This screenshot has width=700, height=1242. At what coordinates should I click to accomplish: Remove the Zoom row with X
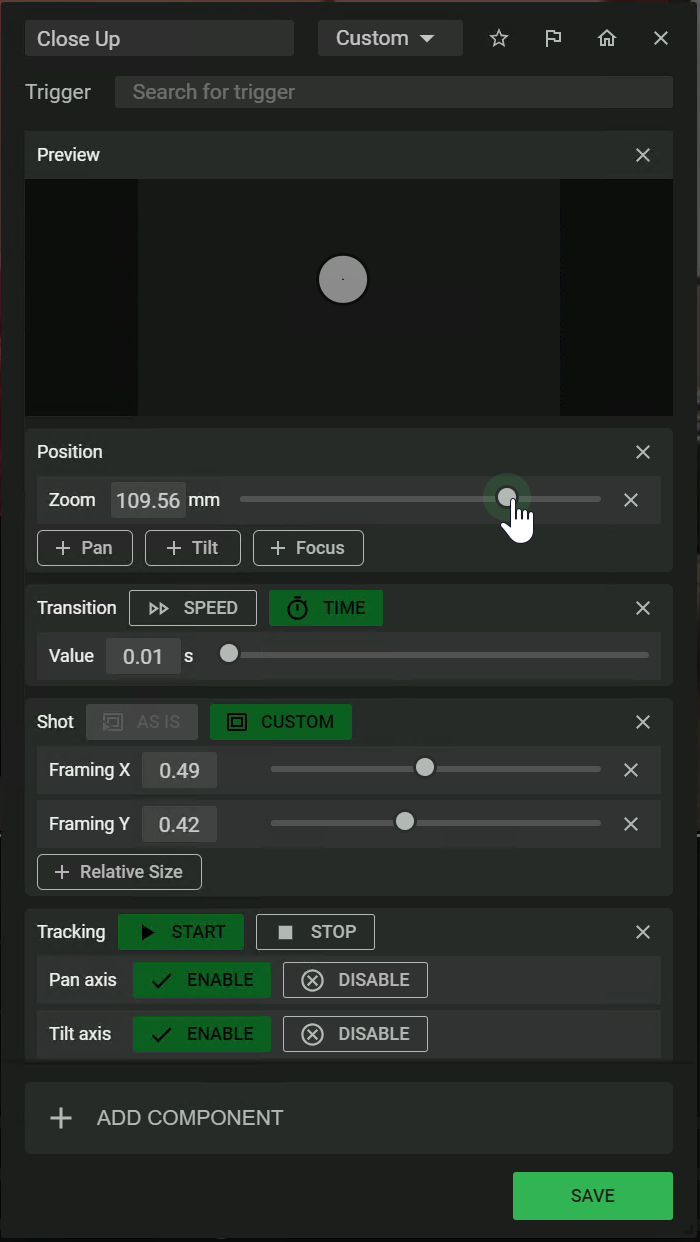[x=631, y=500]
